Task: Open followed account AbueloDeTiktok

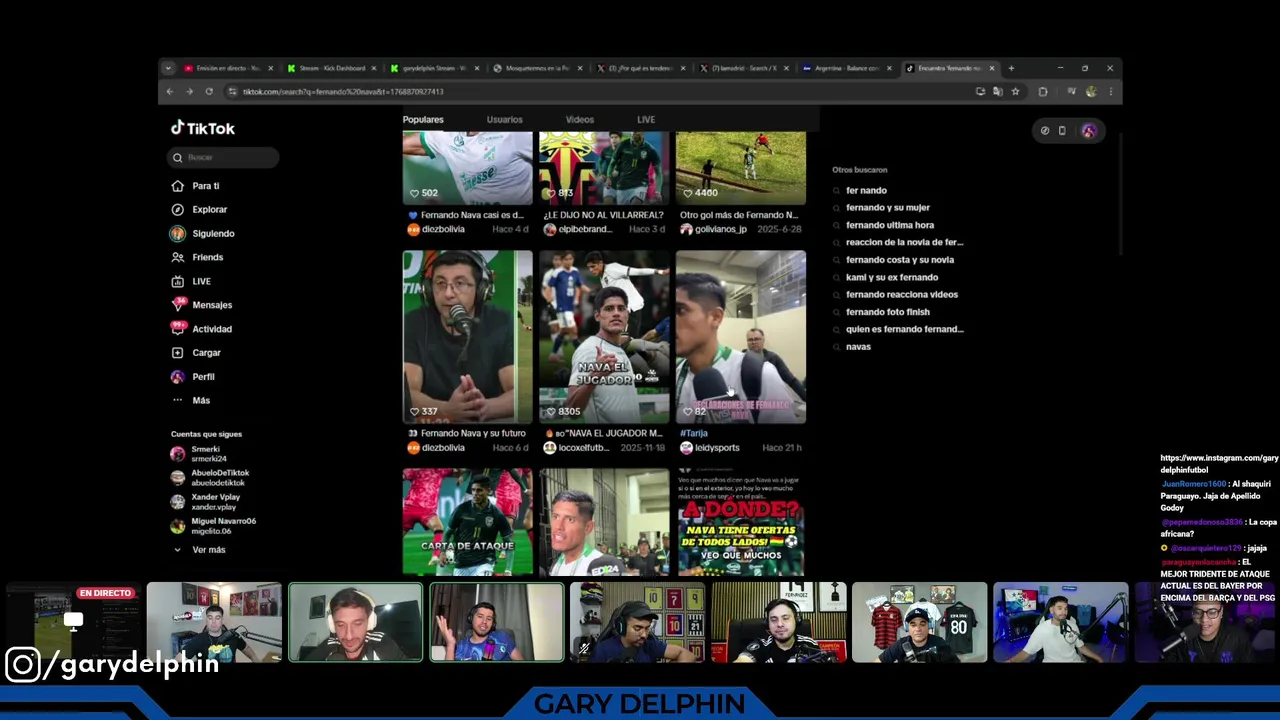Action: [210, 478]
